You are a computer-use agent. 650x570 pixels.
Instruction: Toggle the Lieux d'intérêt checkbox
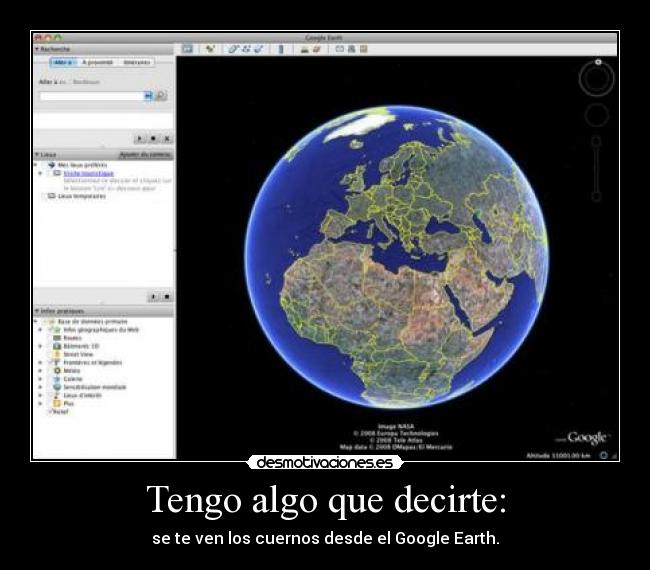click(x=49, y=395)
